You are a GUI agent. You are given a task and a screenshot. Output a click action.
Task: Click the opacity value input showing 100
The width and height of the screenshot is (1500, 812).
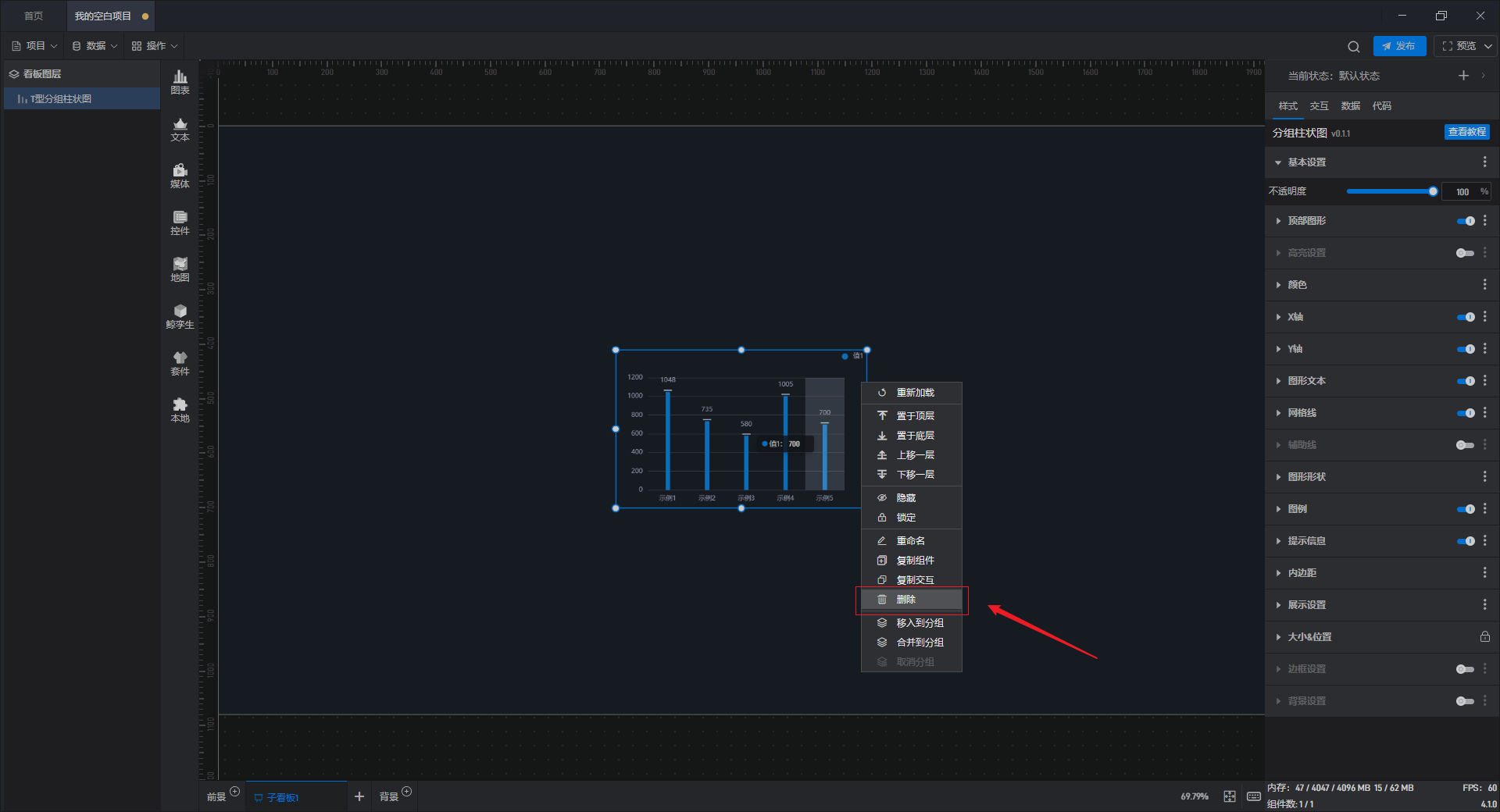coord(1462,192)
